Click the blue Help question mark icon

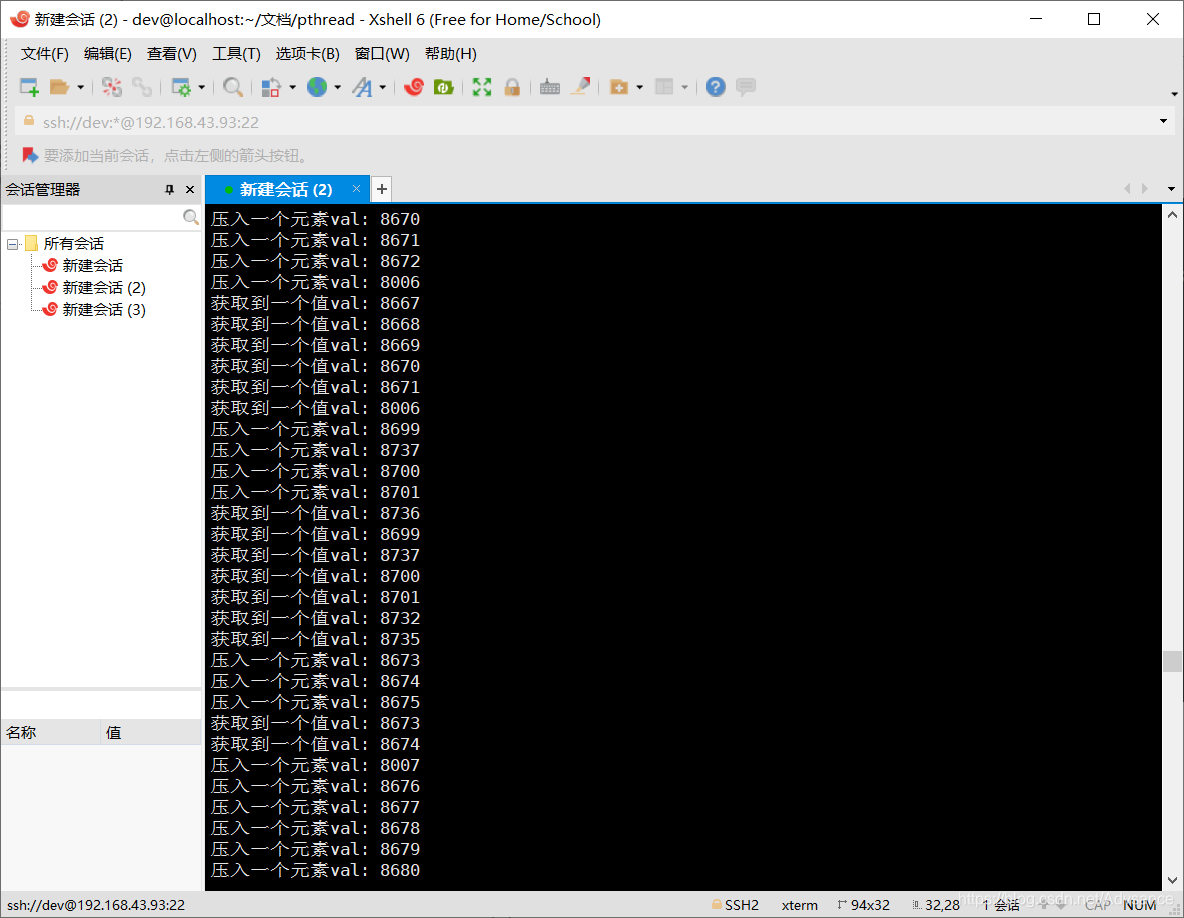point(716,87)
